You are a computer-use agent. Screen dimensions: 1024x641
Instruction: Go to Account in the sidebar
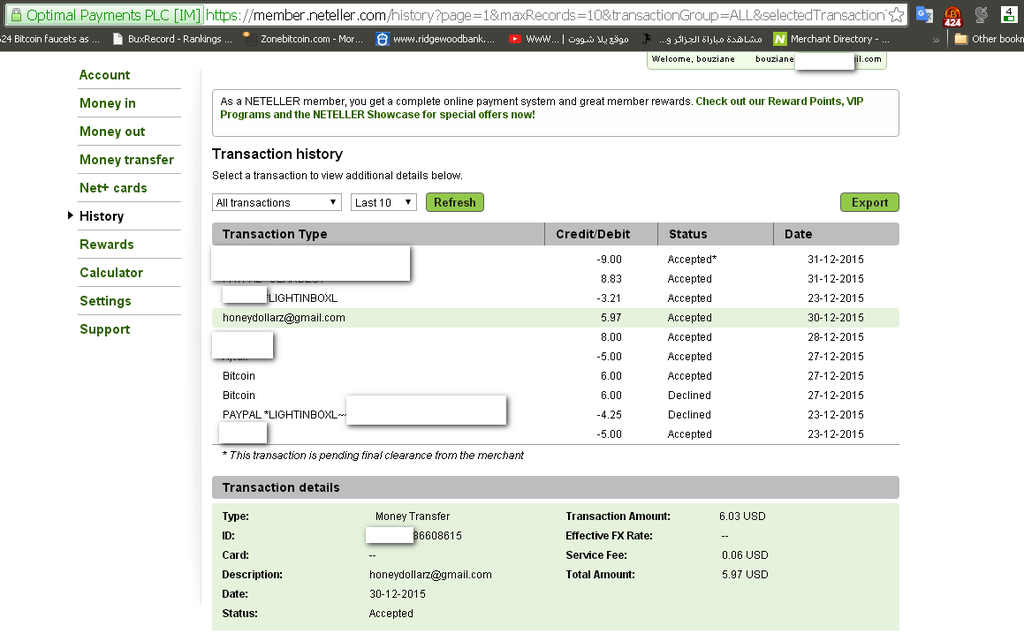pyautogui.click(x=104, y=75)
